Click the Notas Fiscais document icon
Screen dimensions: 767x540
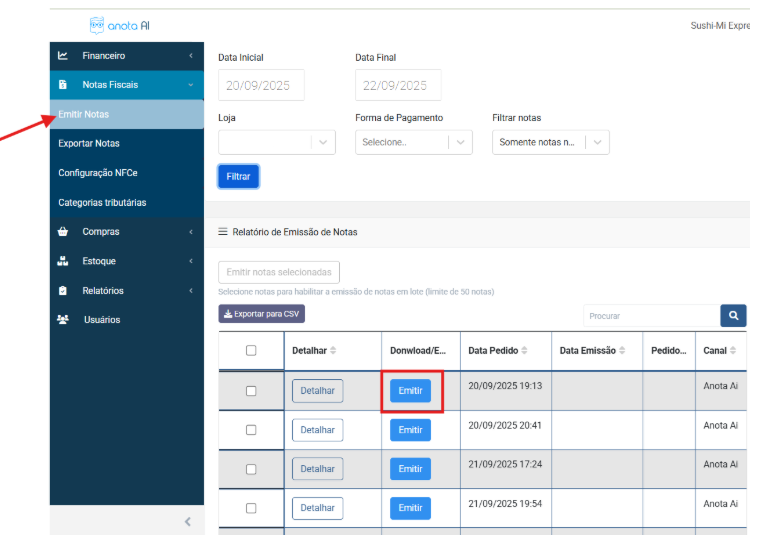point(63,85)
